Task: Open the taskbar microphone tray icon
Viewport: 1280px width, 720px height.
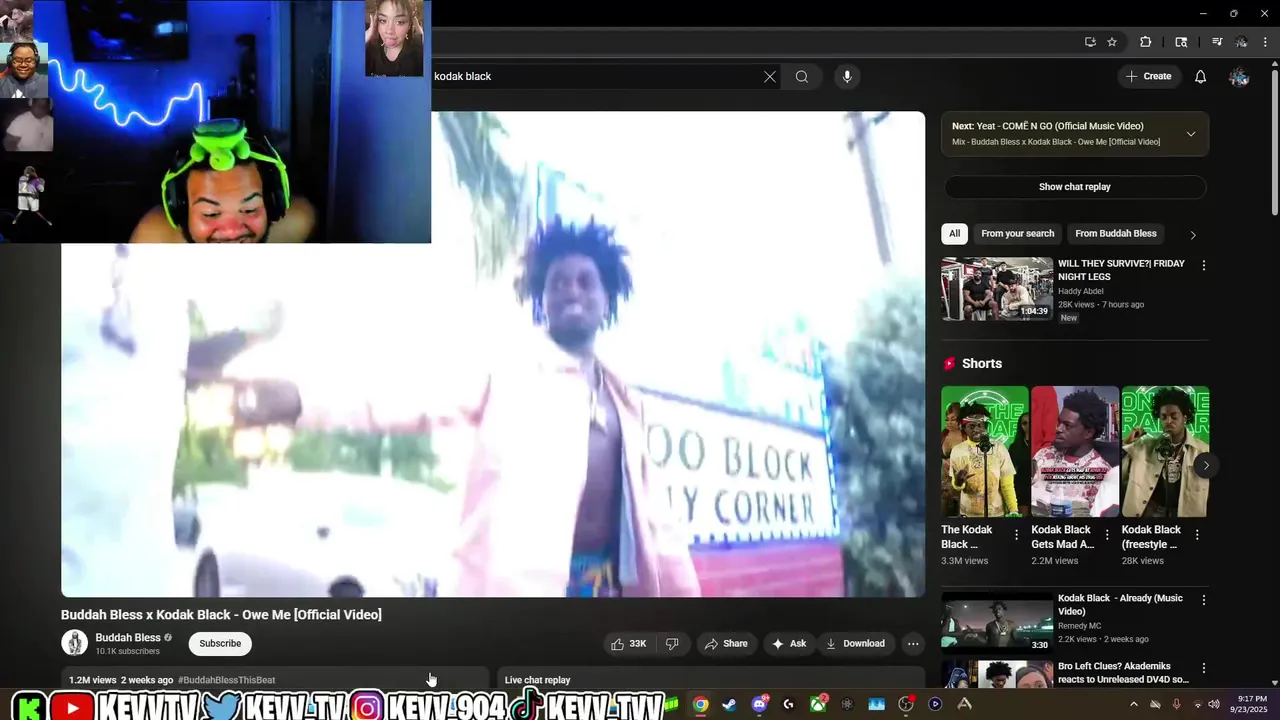Action: click(1176, 704)
